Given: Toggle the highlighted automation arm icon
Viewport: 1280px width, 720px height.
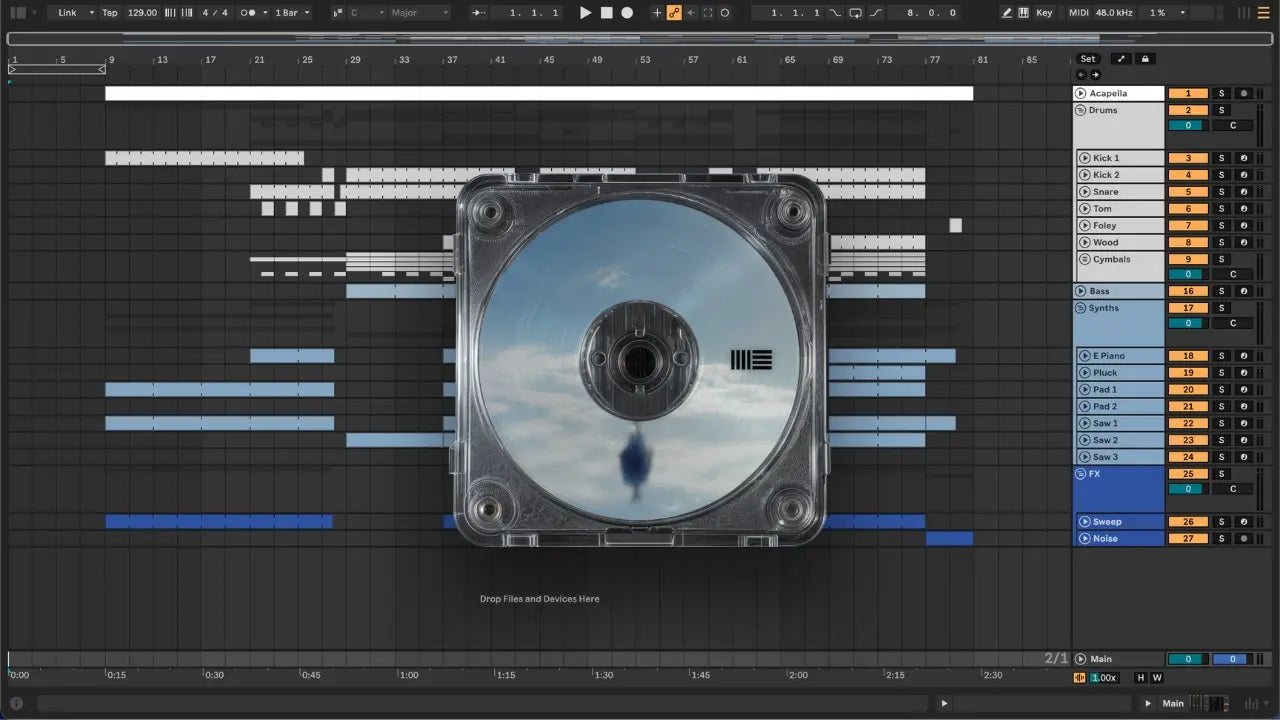Looking at the screenshot, I should point(674,13).
